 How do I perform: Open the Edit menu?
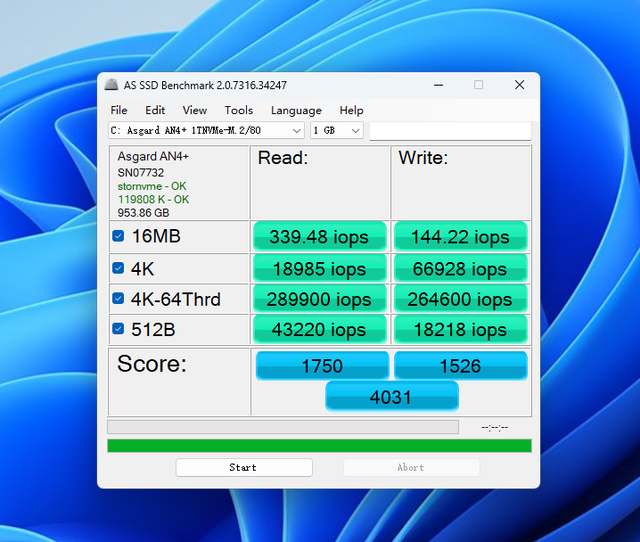(155, 110)
